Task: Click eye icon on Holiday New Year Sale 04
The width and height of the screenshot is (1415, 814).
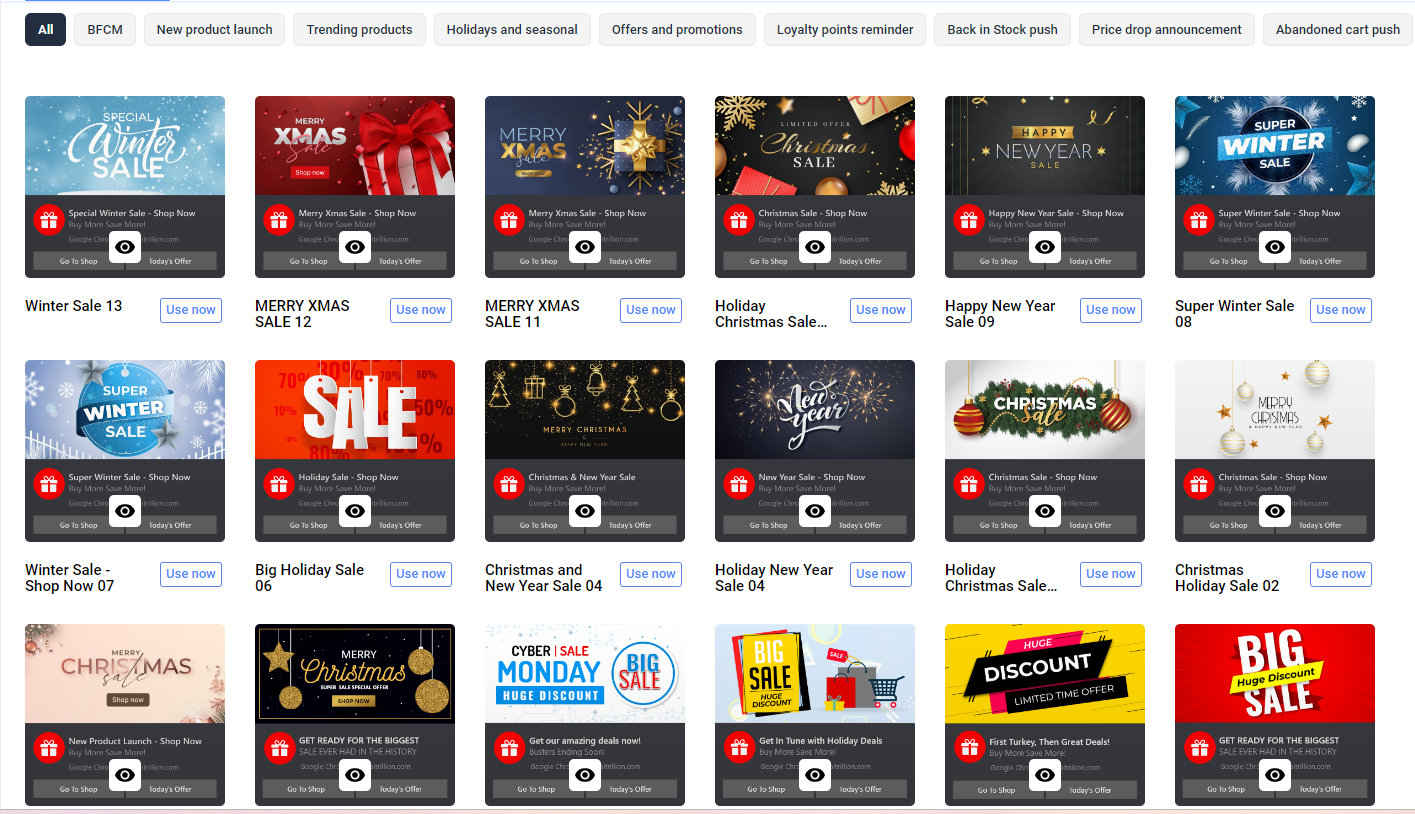Action: click(x=815, y=511)
